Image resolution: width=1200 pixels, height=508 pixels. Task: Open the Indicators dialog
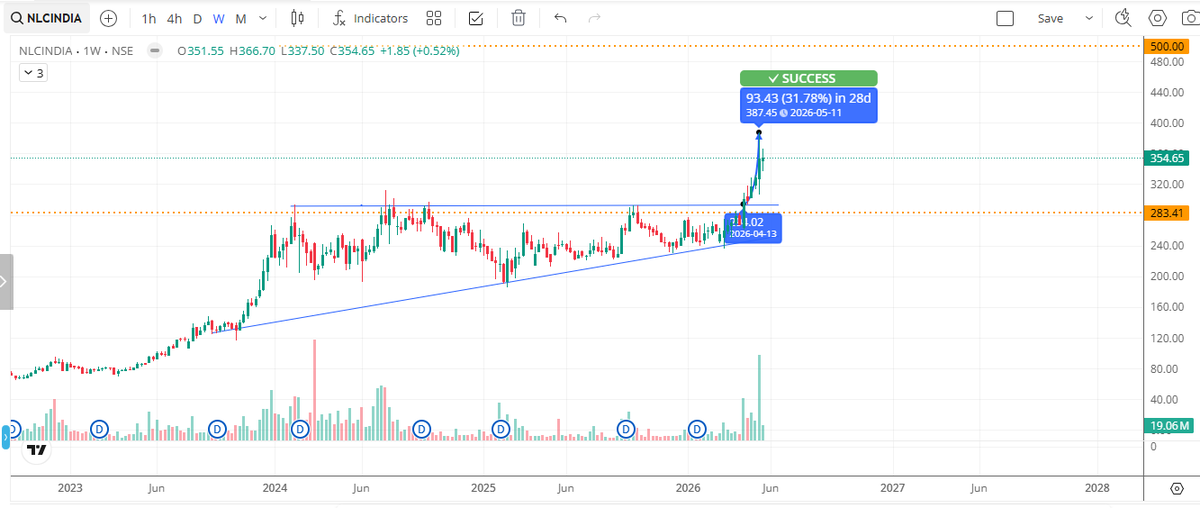click(370, 18)
